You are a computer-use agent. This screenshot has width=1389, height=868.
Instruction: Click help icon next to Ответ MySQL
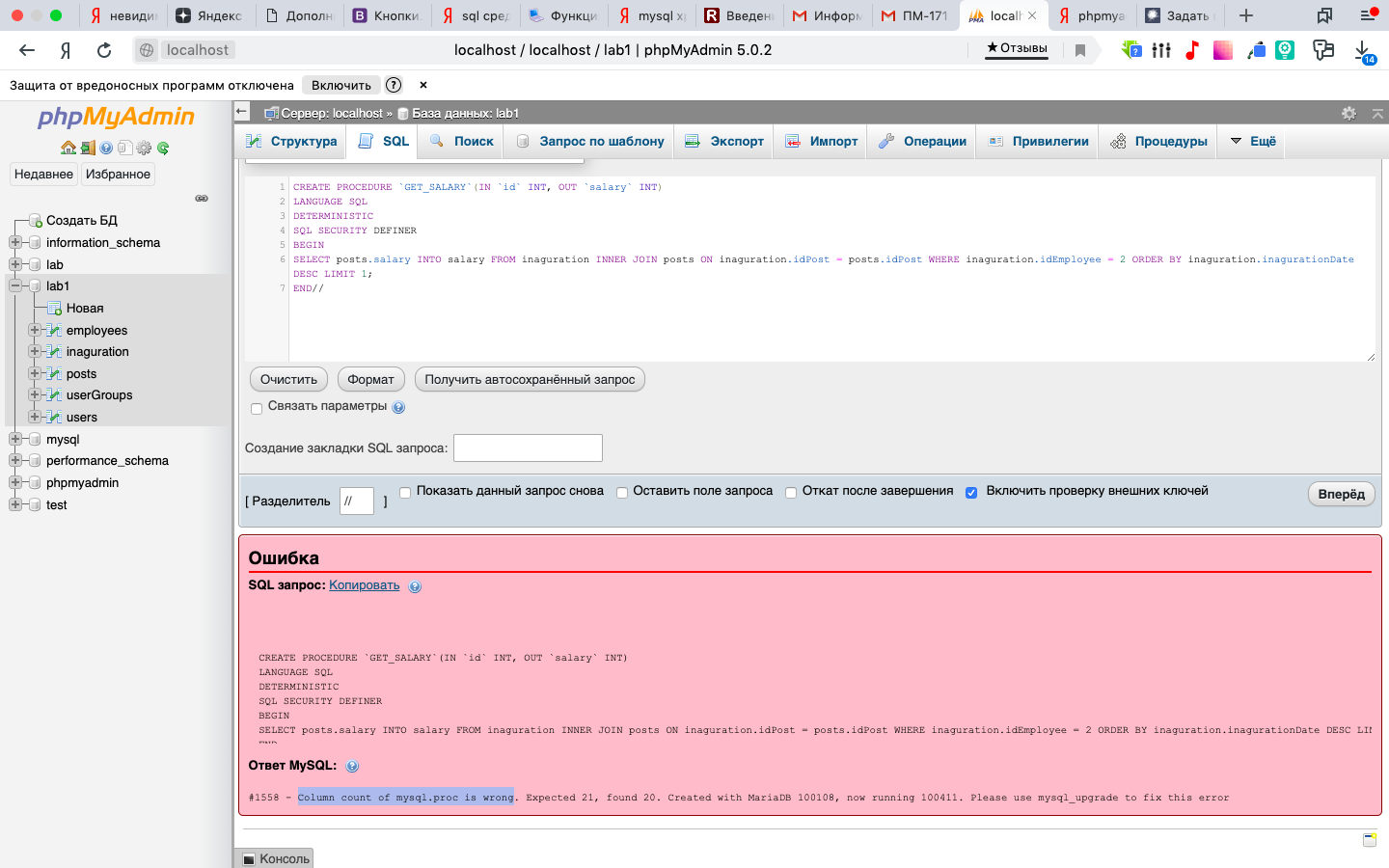click(x=352, y=766)
